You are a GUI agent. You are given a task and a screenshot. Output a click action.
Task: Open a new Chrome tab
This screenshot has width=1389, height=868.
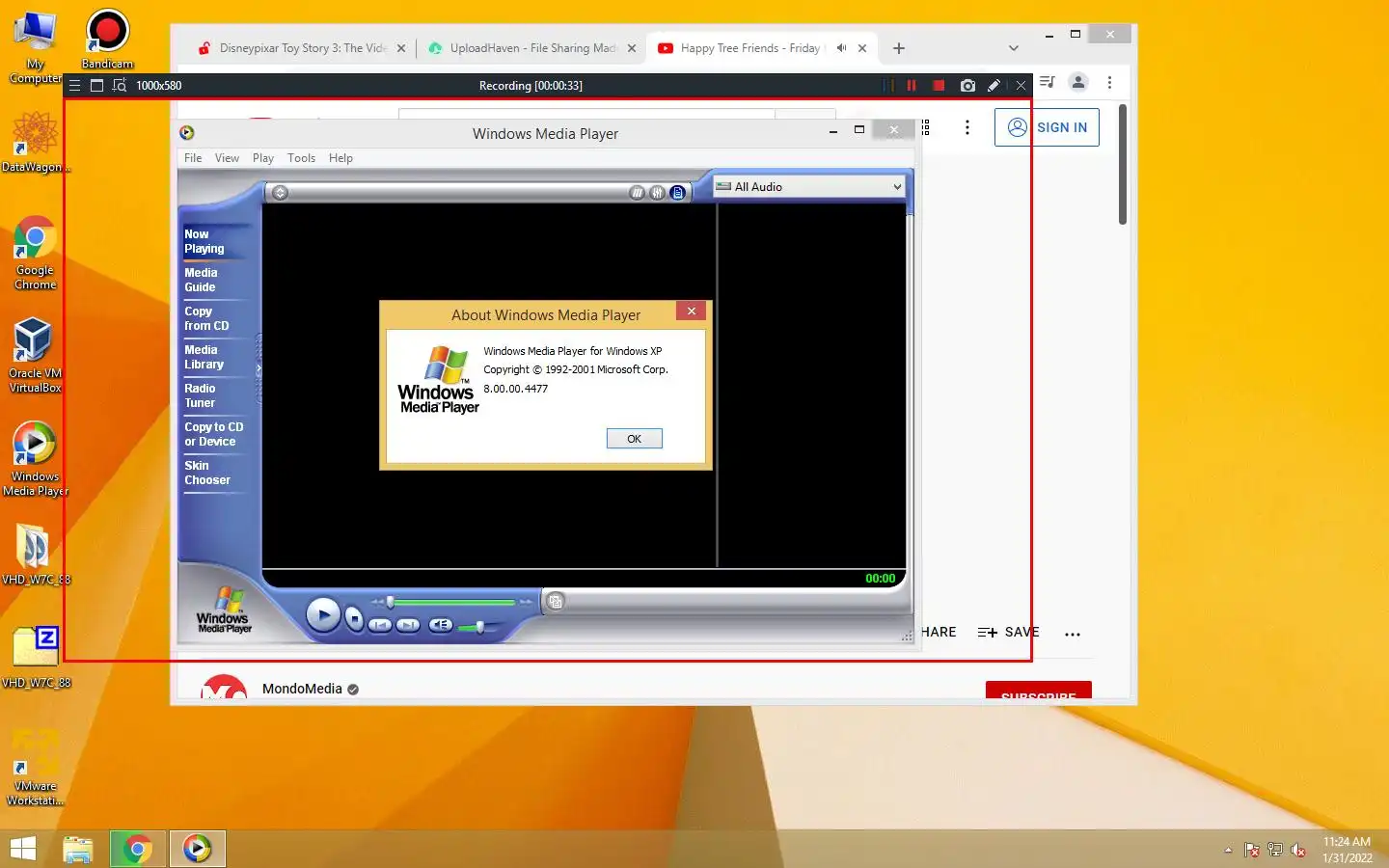(x=899, y=48)
